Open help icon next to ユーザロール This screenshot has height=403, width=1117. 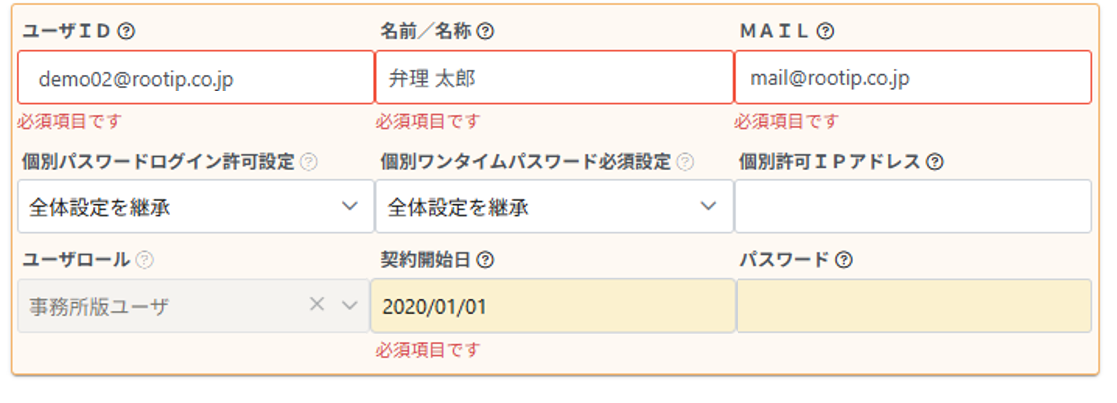[145, 261]
